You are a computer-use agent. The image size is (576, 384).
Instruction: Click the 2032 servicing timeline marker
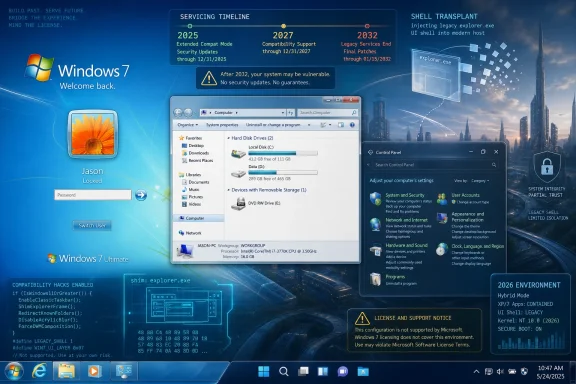[x=367, y=26]
